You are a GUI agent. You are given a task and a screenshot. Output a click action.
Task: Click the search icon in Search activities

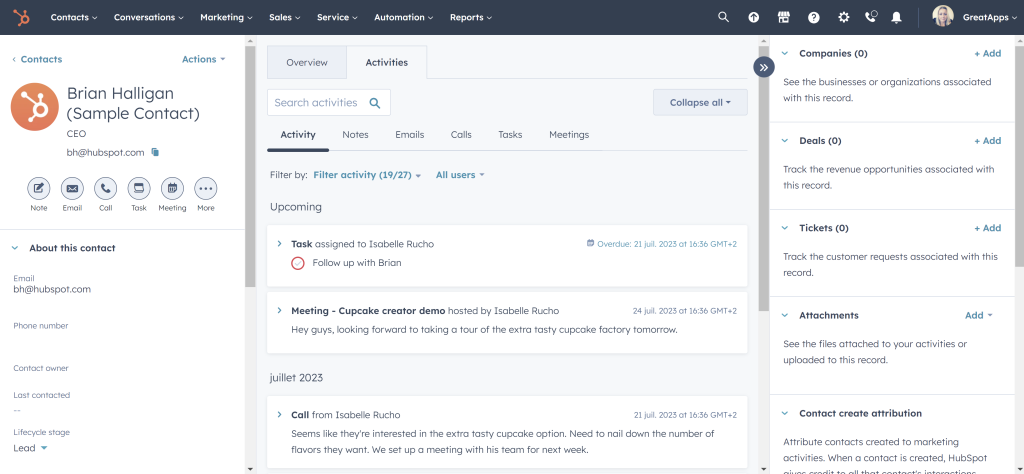(375, 103)
